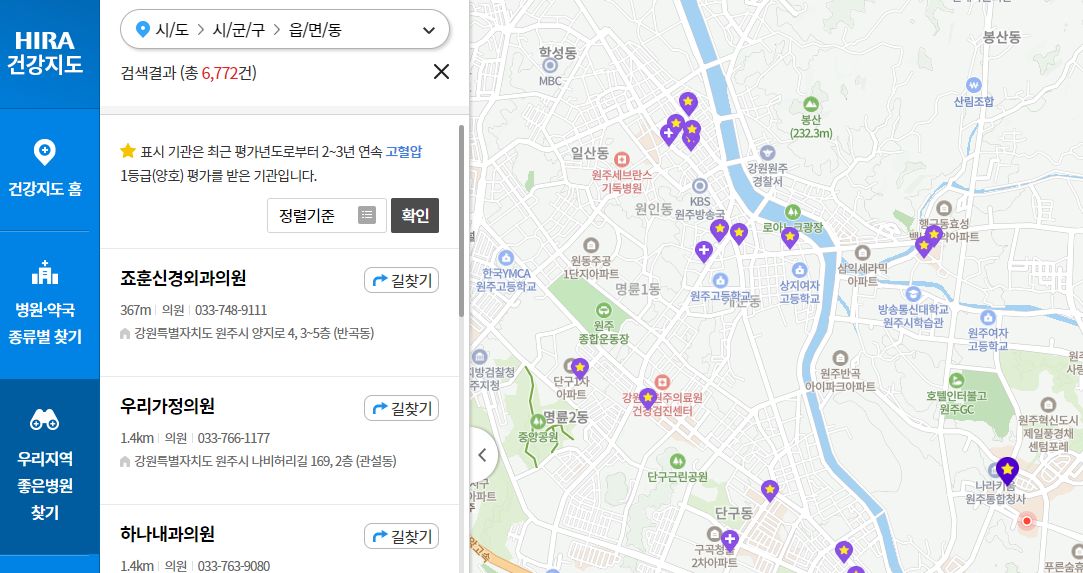Click the 확인 button
The width and height of the screenshot is (1083, 573).
pos(415,215)
